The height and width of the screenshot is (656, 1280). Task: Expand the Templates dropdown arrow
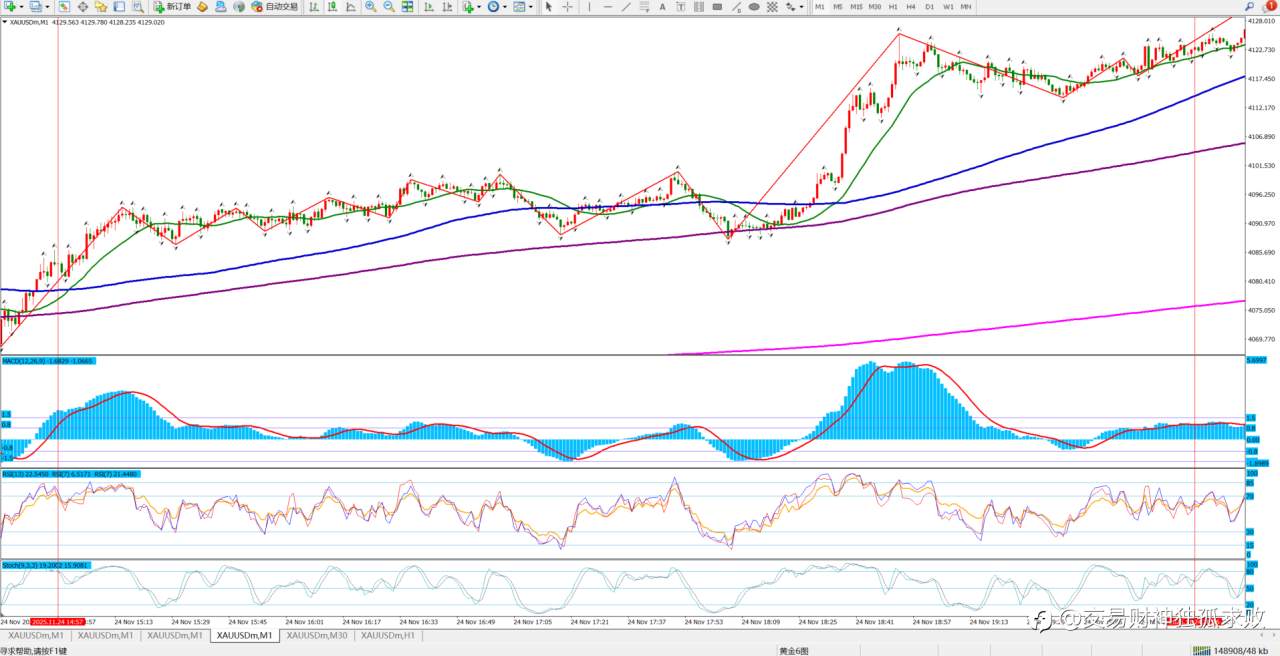531,6
